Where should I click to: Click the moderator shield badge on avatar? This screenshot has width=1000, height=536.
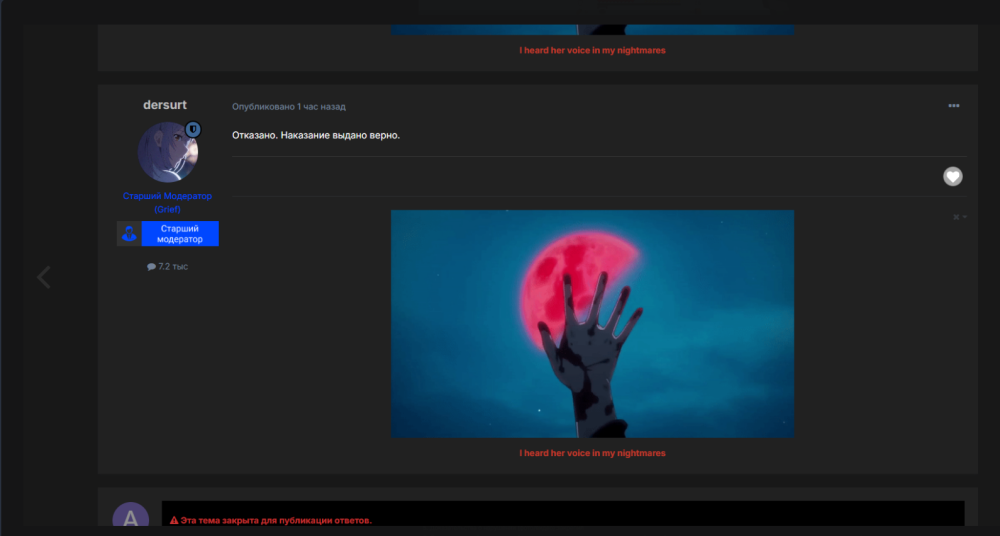tap(193, 130)
